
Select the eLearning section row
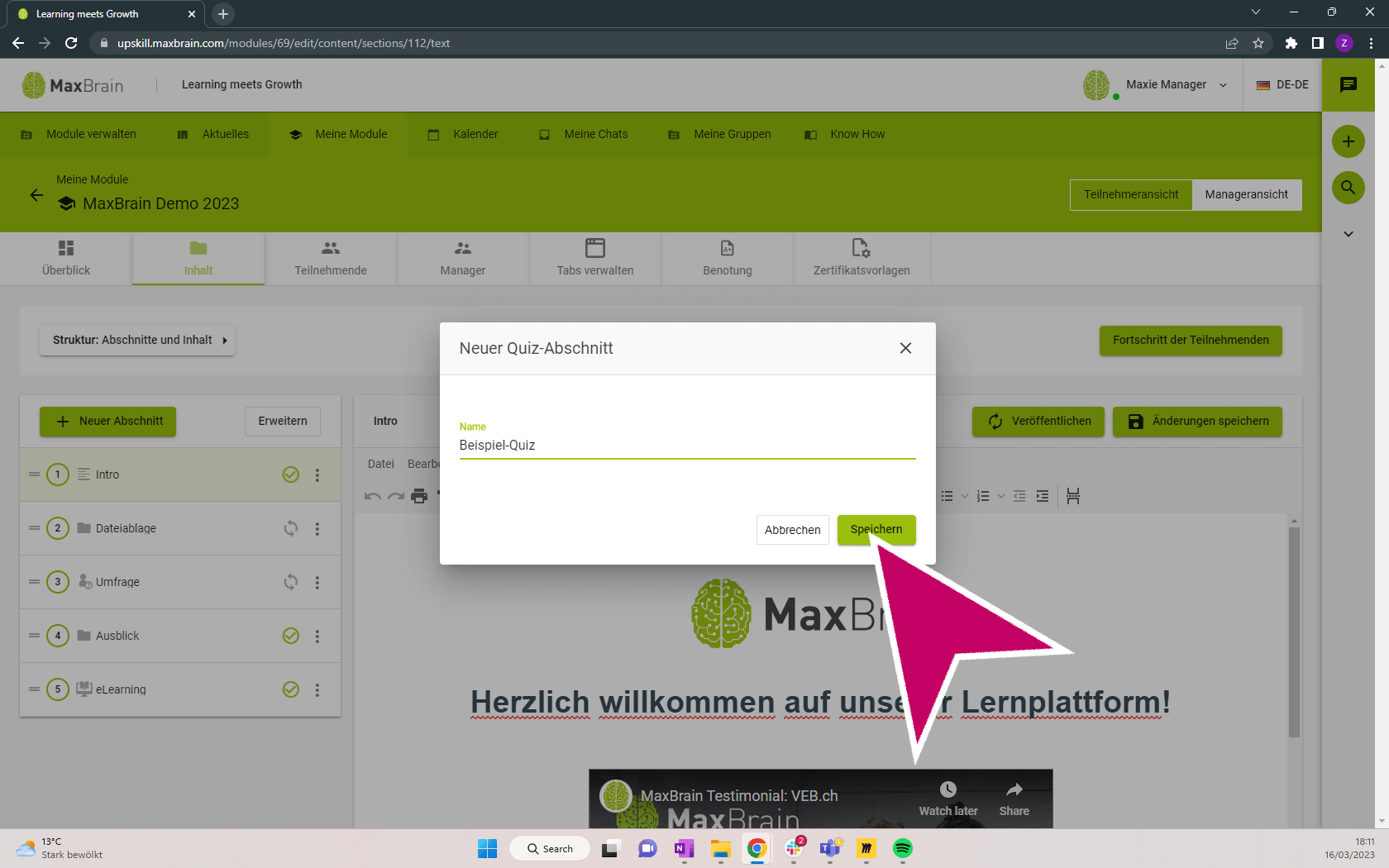(180, 689)
